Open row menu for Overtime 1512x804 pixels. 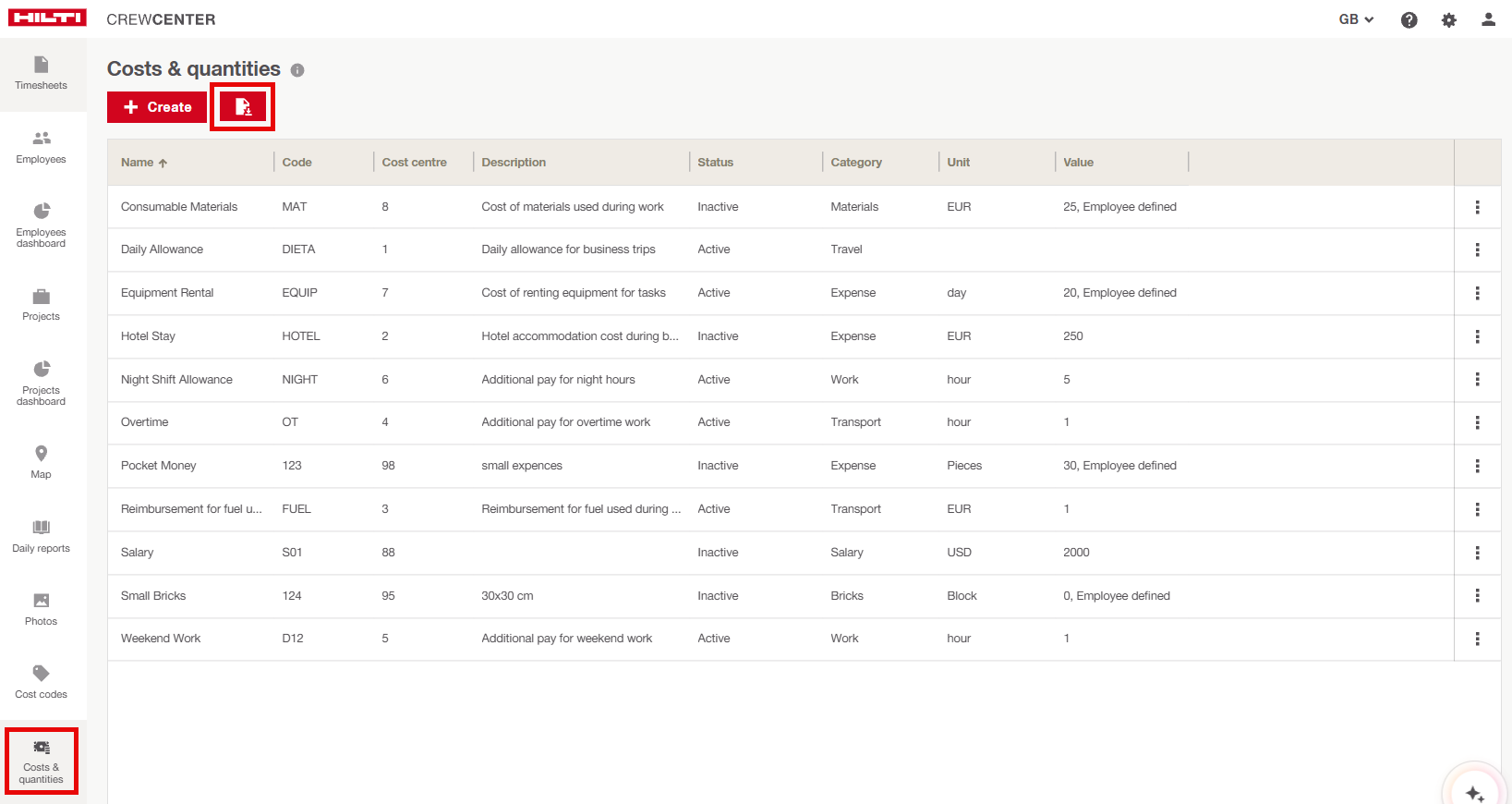[x=1477, y=422]
